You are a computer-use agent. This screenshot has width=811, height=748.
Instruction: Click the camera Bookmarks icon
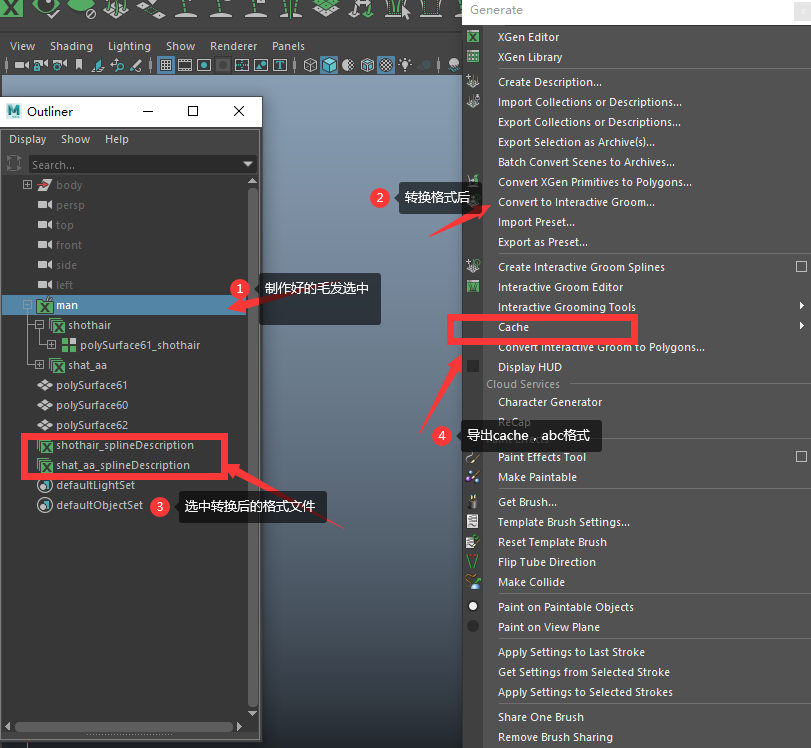79,65
